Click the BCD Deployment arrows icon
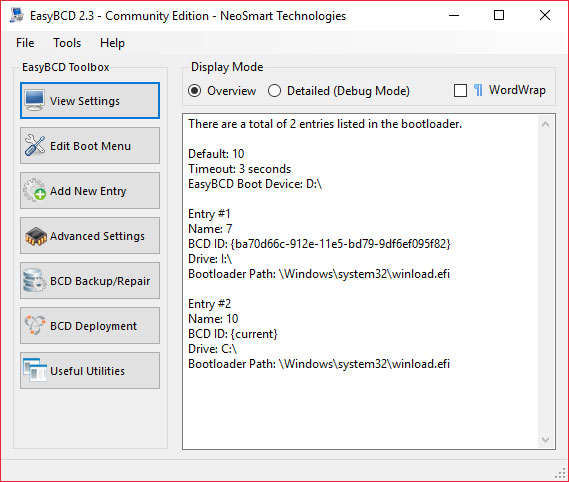The image size is (569, 482). [x=35, y=325]
